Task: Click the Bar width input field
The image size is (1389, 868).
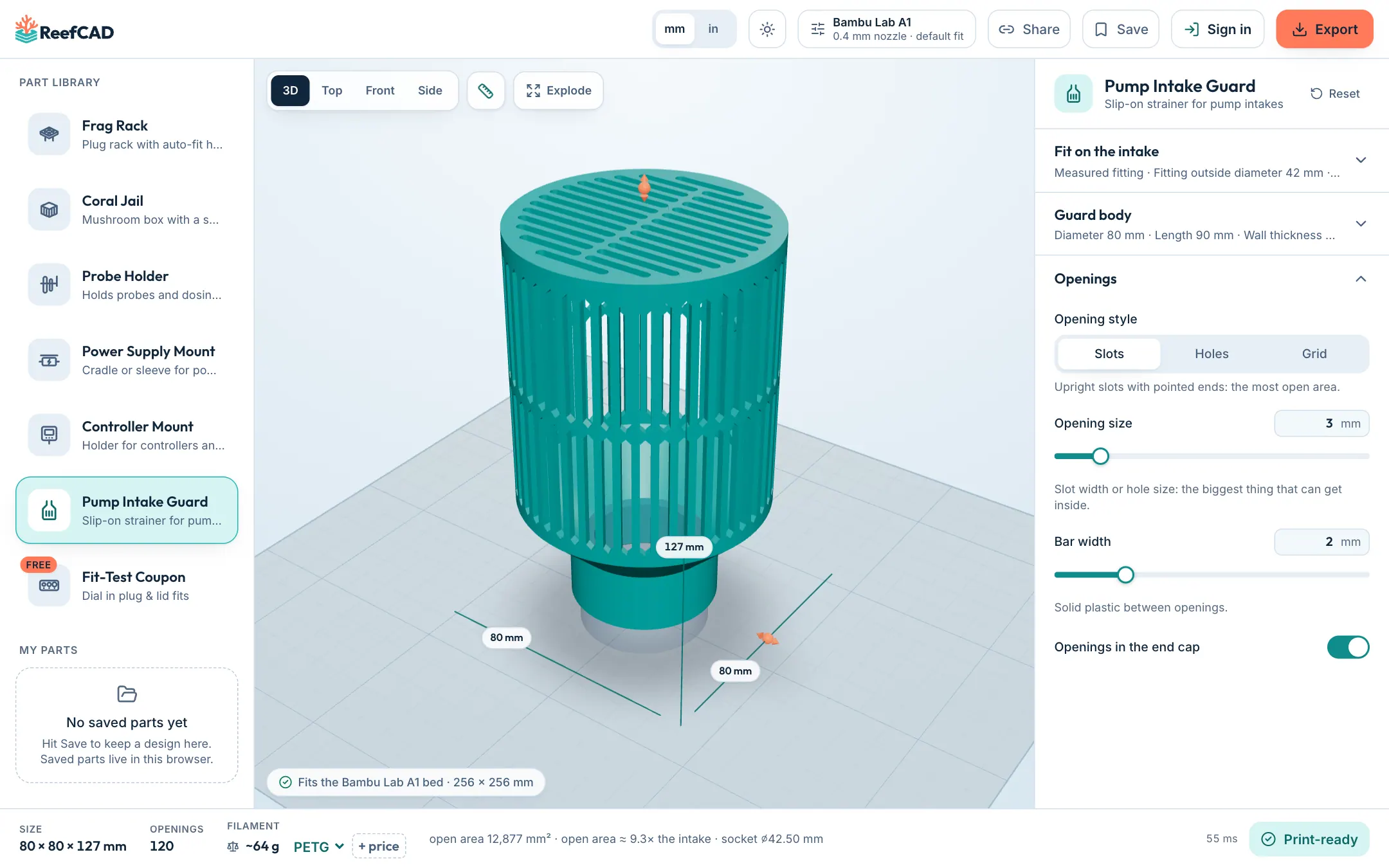Action: pos(1321,542)
